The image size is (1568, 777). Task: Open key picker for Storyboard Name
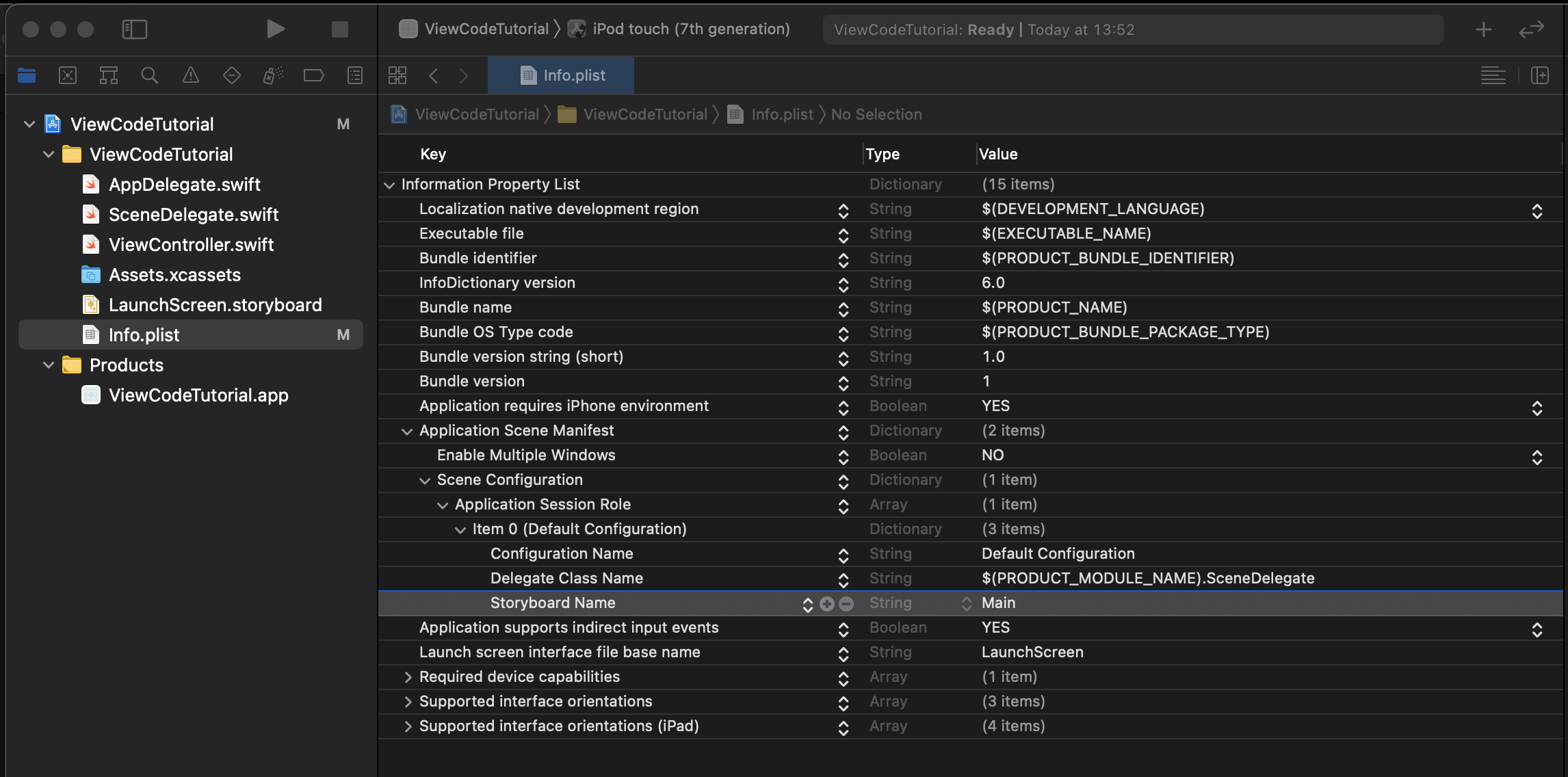[x=808, y=605]
